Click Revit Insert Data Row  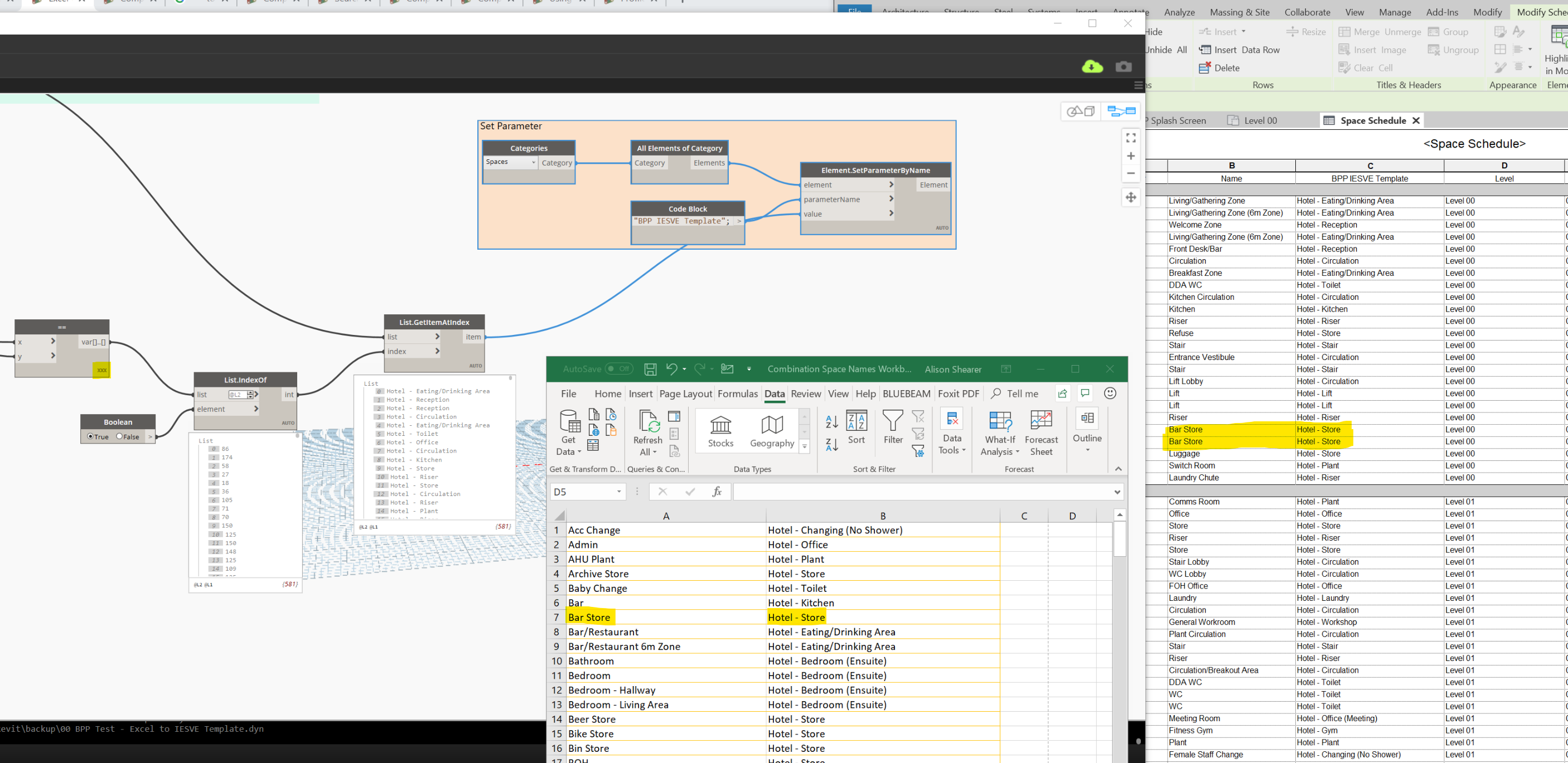pyautogui.click(x=1240, y=50)
